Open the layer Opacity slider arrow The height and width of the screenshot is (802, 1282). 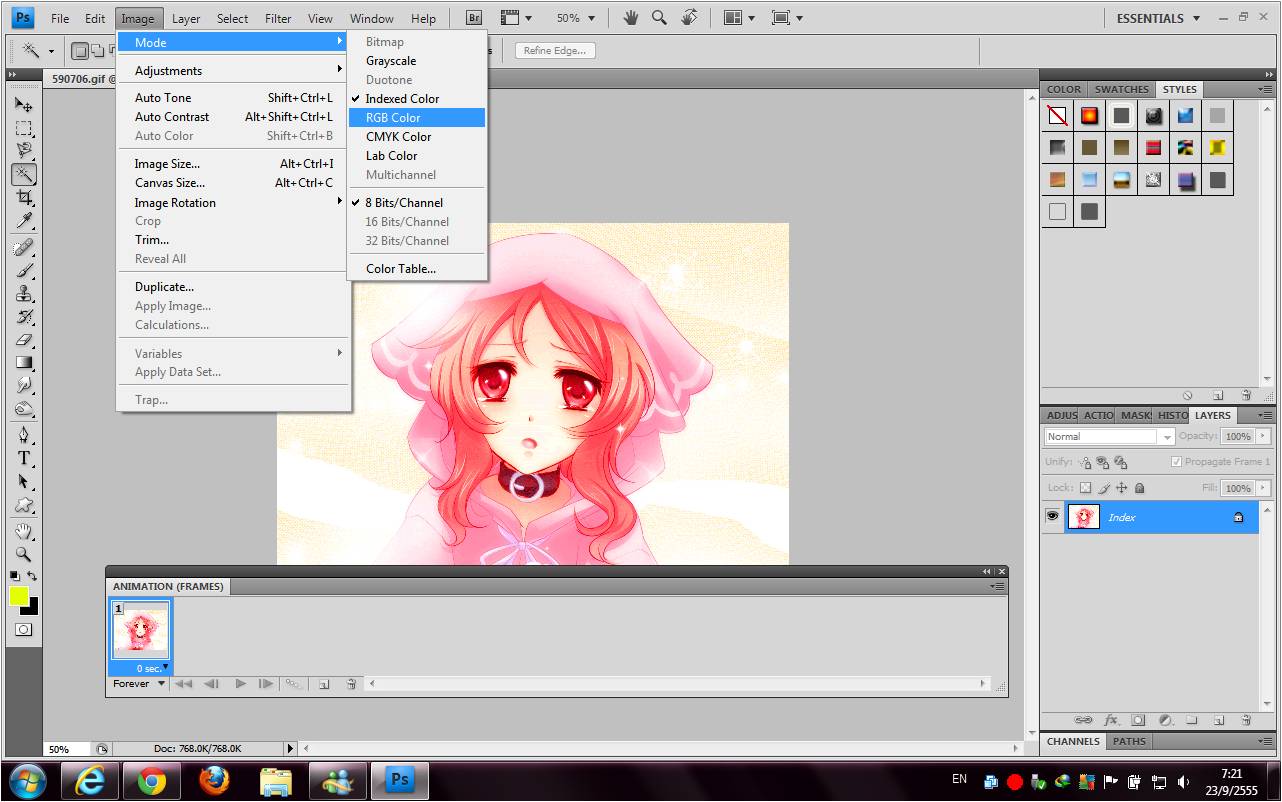(1263, 436)
